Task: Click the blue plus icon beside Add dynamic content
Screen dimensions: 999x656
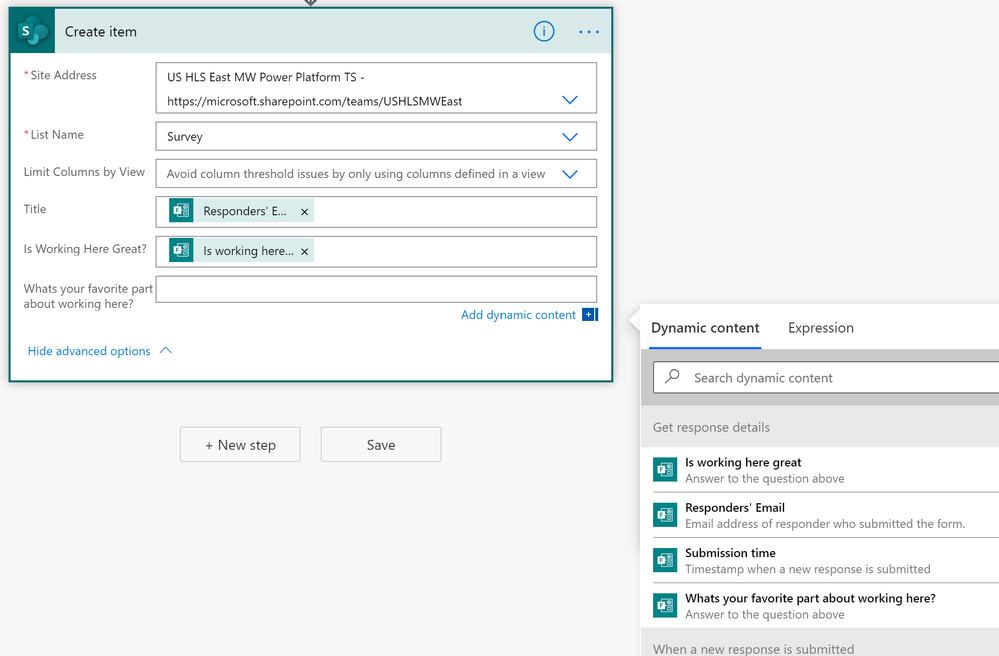Action: pyautogui.click(x=589, y=315)
